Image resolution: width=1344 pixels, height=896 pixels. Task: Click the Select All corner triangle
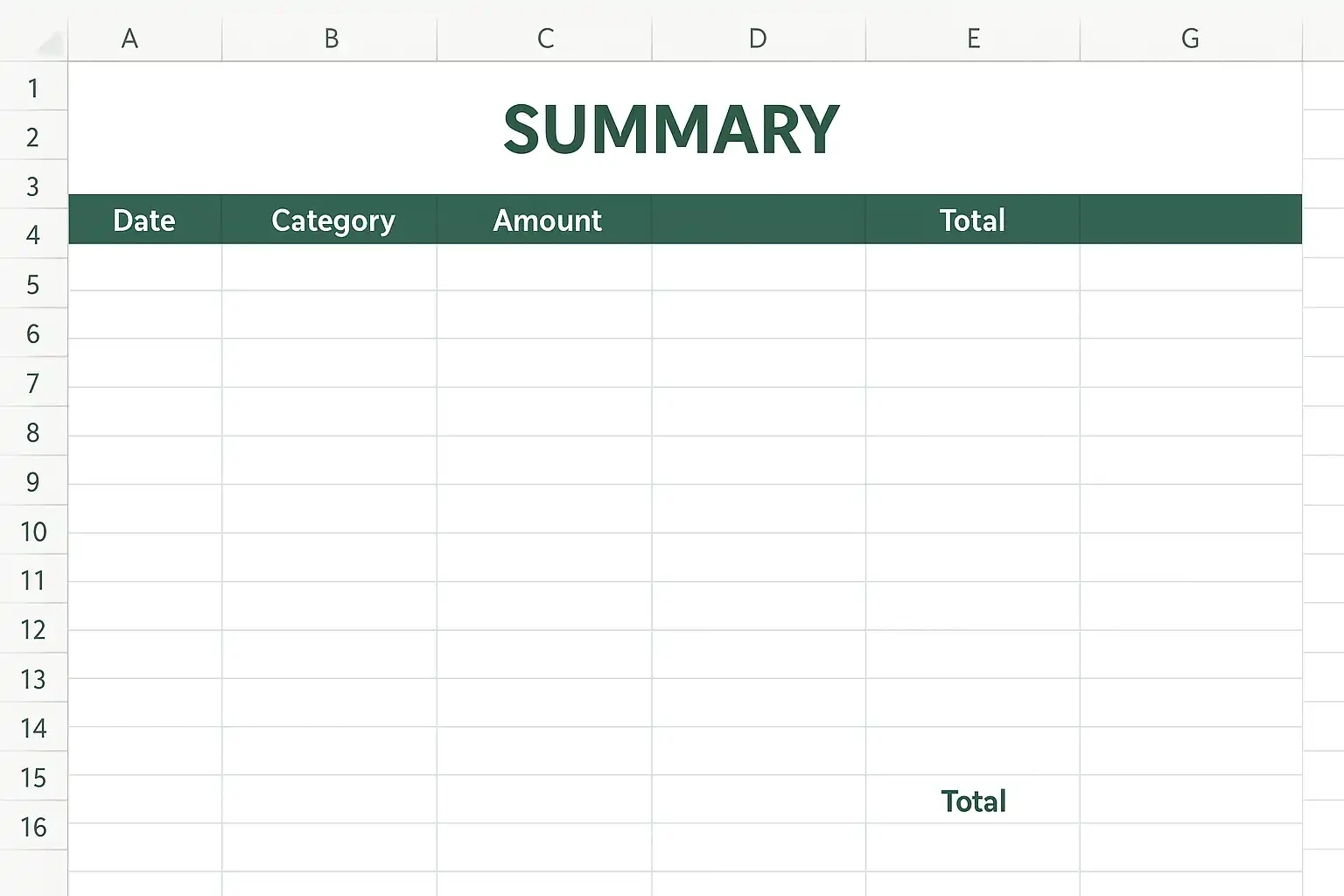pos(51,44)
